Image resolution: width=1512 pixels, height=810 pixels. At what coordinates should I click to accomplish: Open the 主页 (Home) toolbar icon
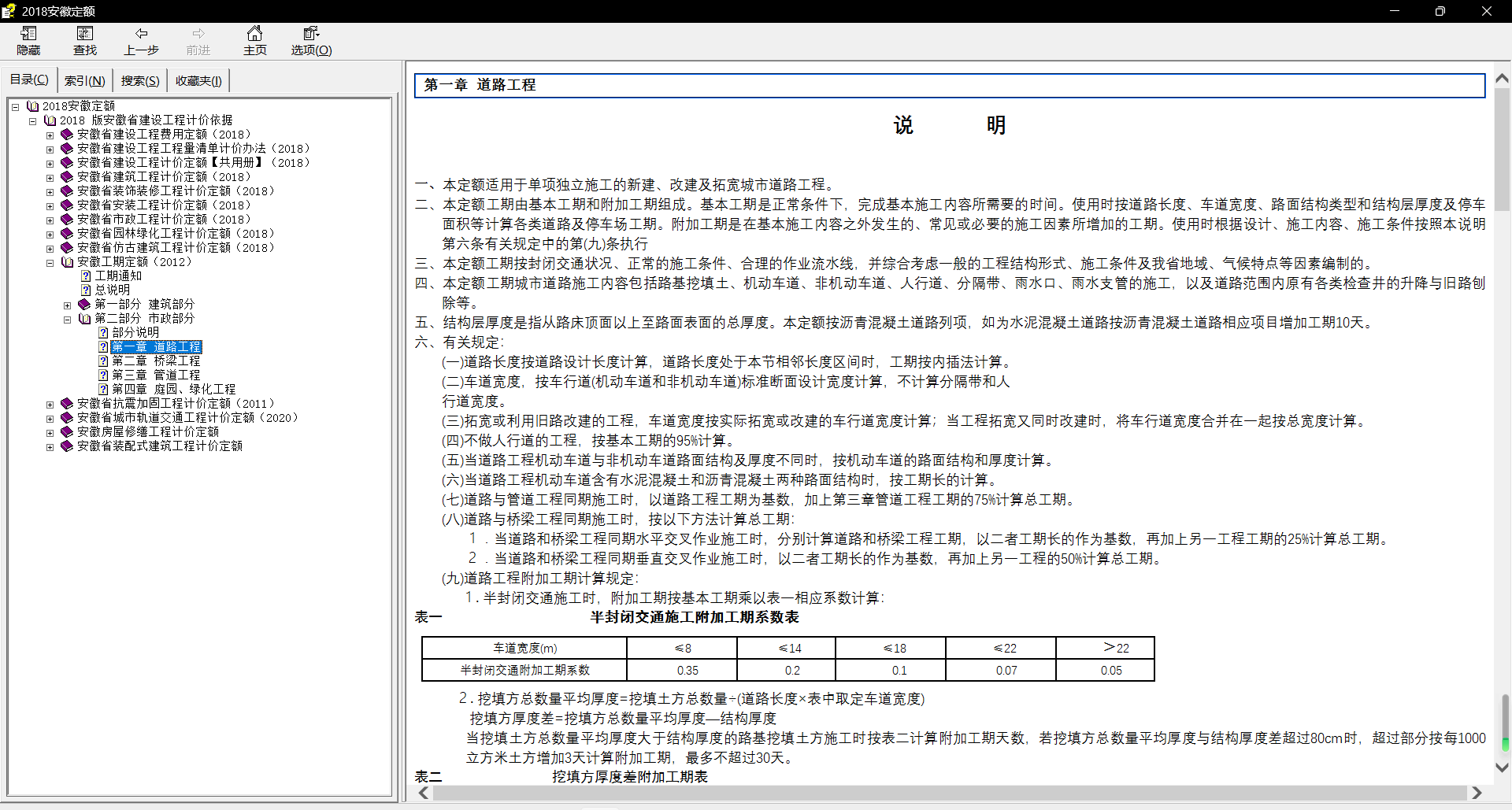pos(255,41)
